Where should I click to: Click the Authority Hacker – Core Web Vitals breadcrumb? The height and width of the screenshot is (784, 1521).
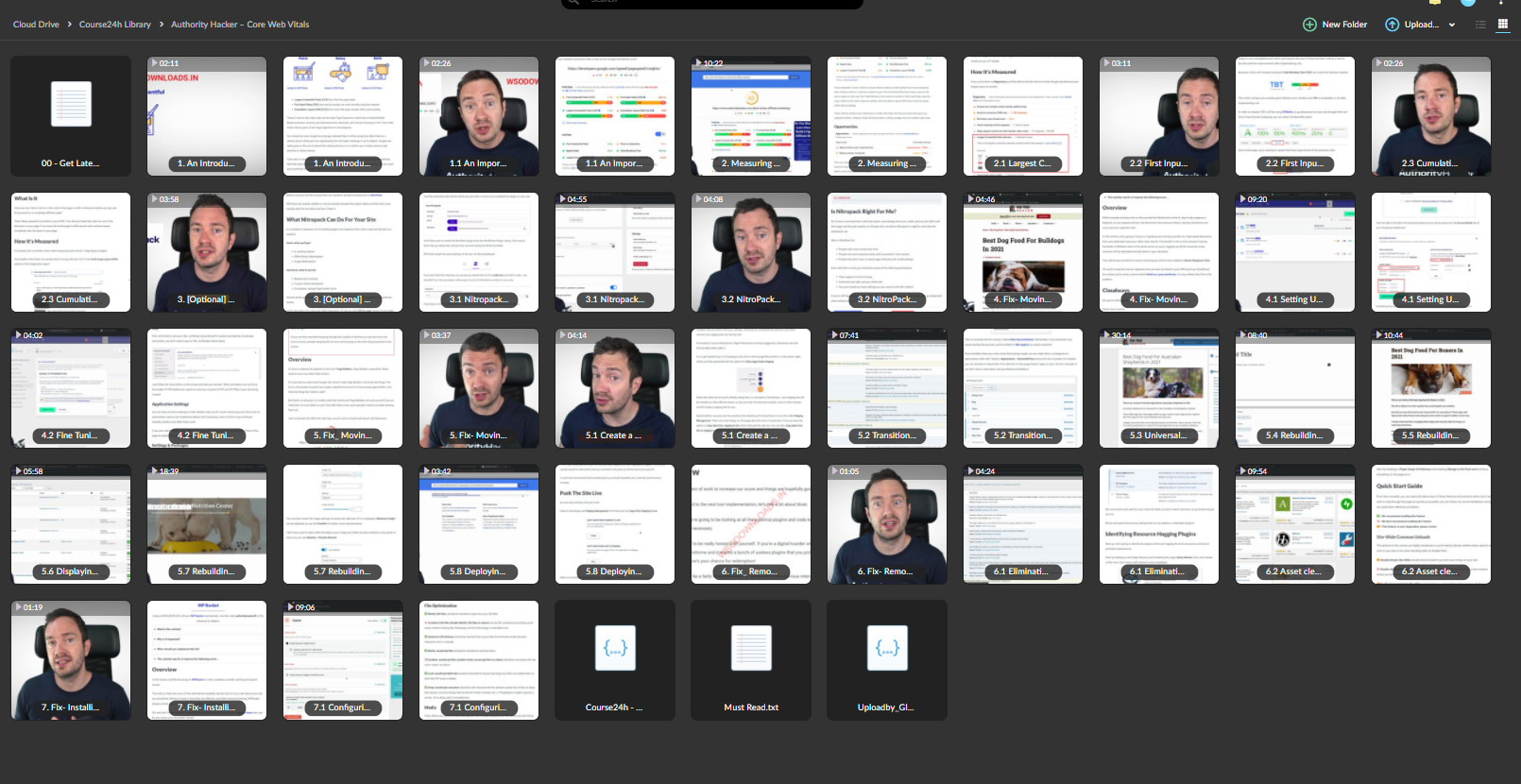click(240, 25)
